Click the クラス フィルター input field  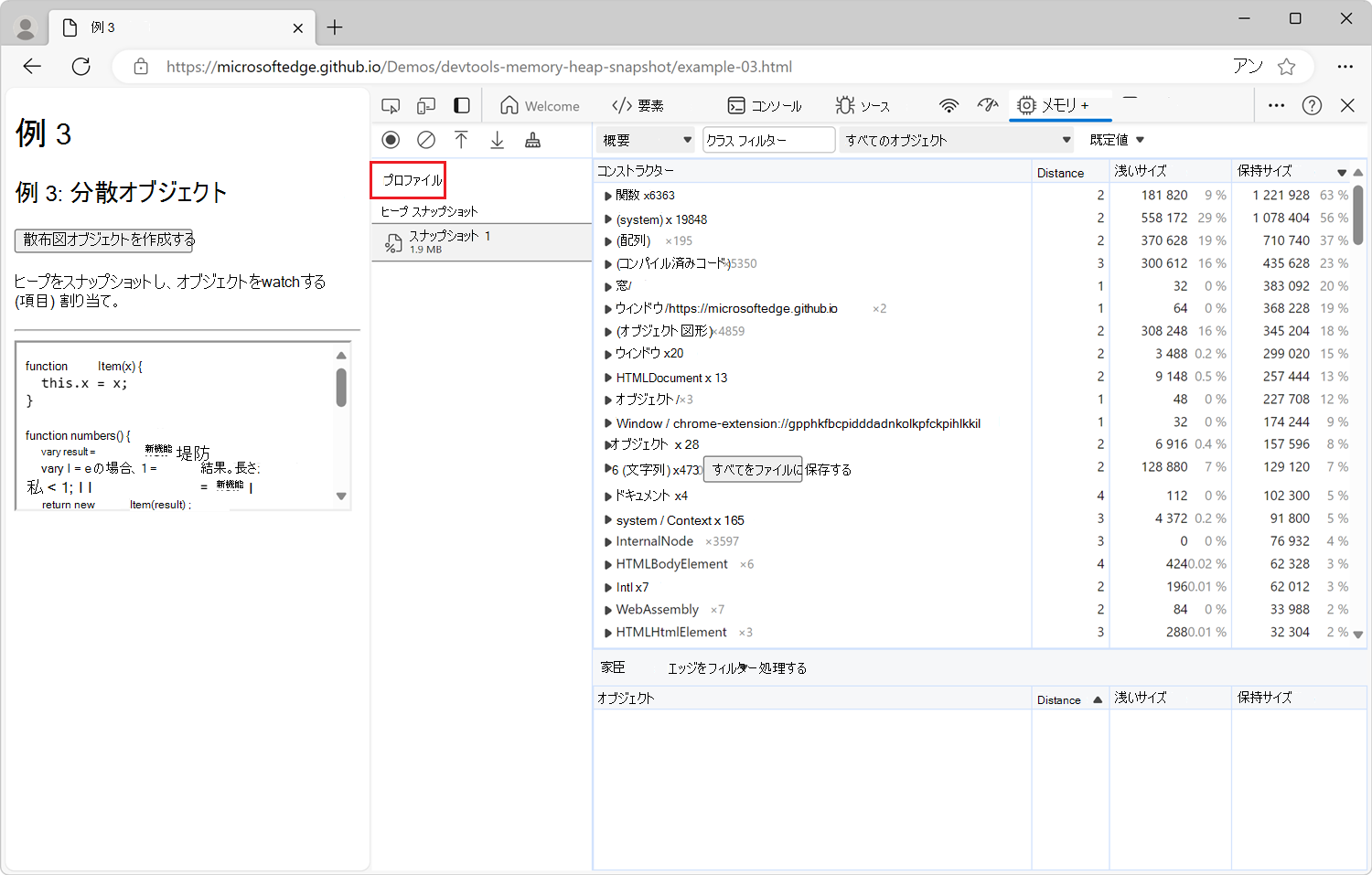pyautogui.click(x=768, y=140)
